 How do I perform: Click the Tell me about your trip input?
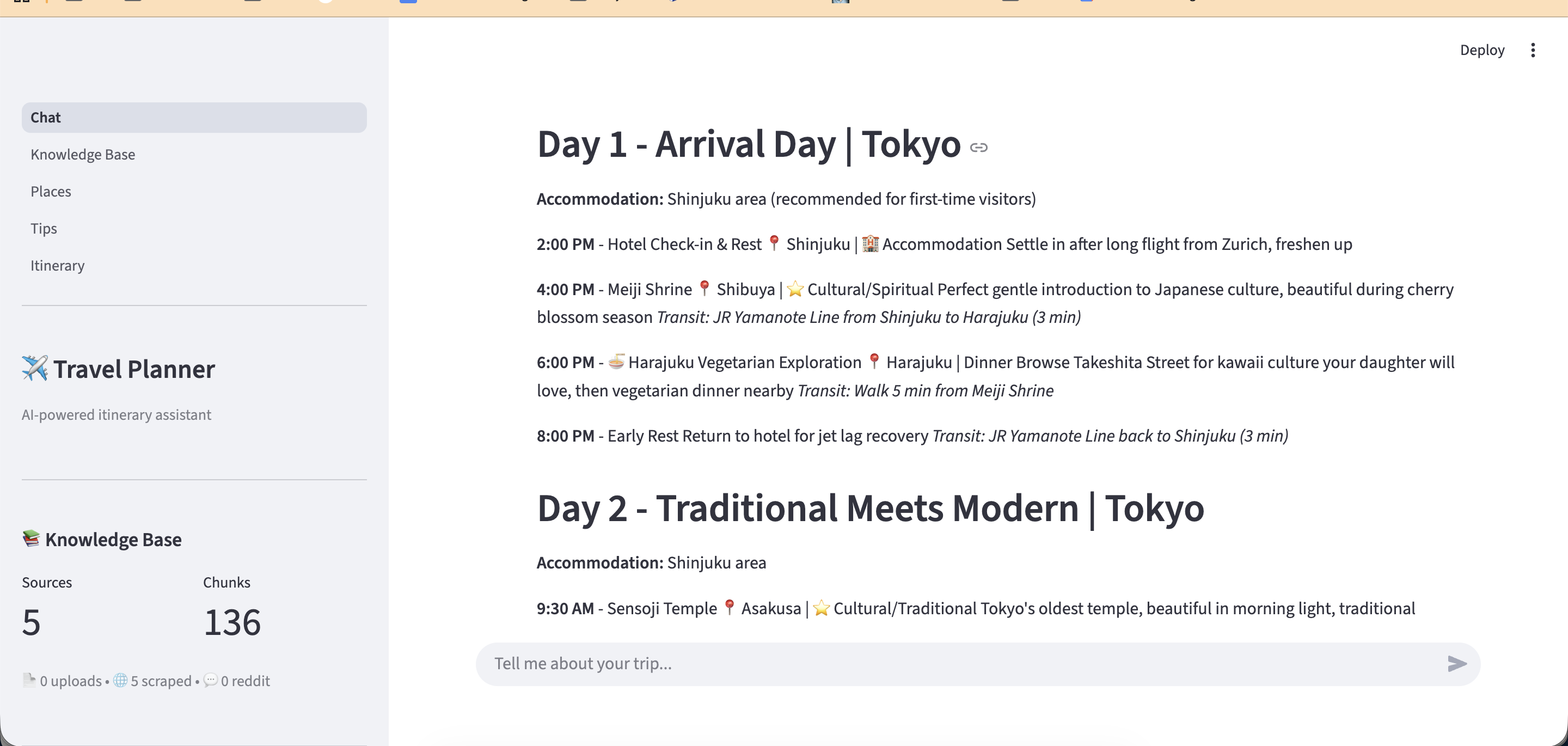852,663
